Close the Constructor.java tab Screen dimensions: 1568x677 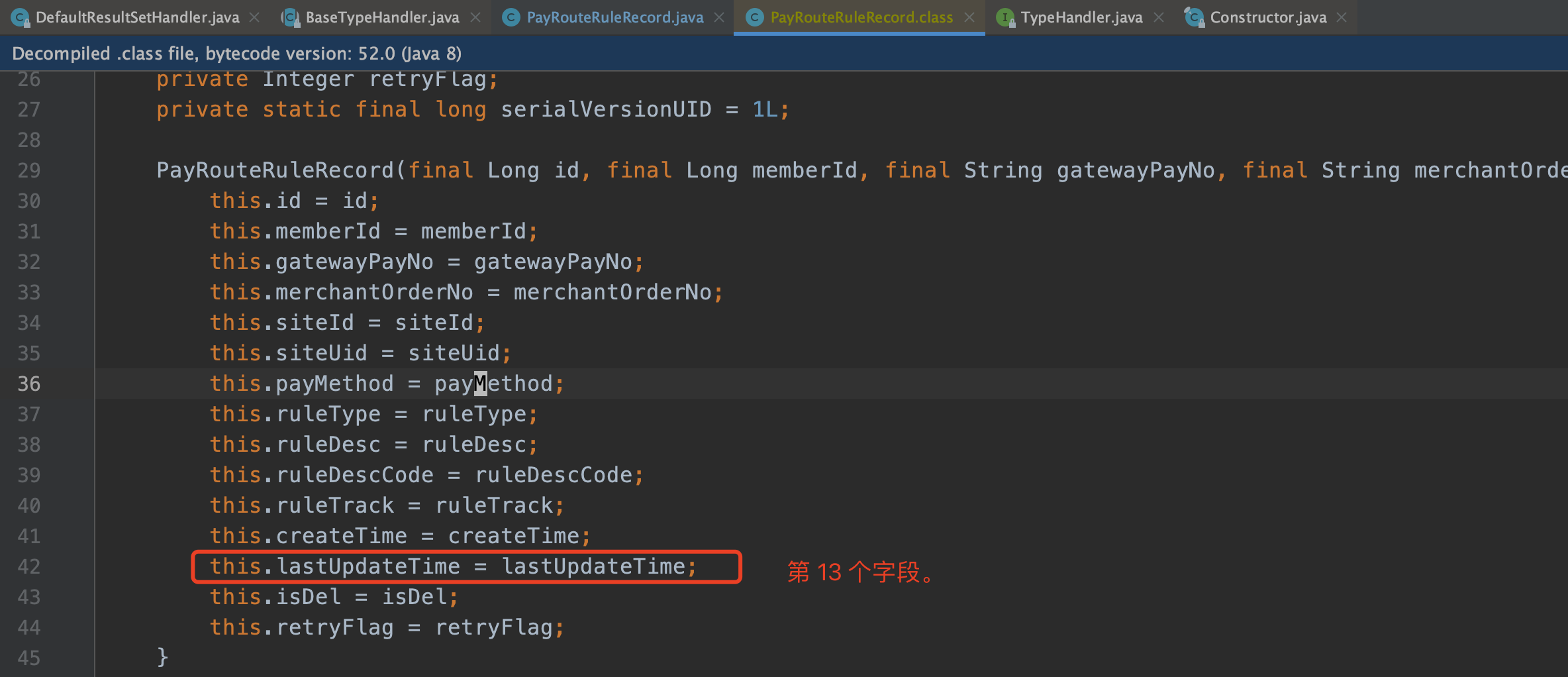click(x=1342, y=18)
